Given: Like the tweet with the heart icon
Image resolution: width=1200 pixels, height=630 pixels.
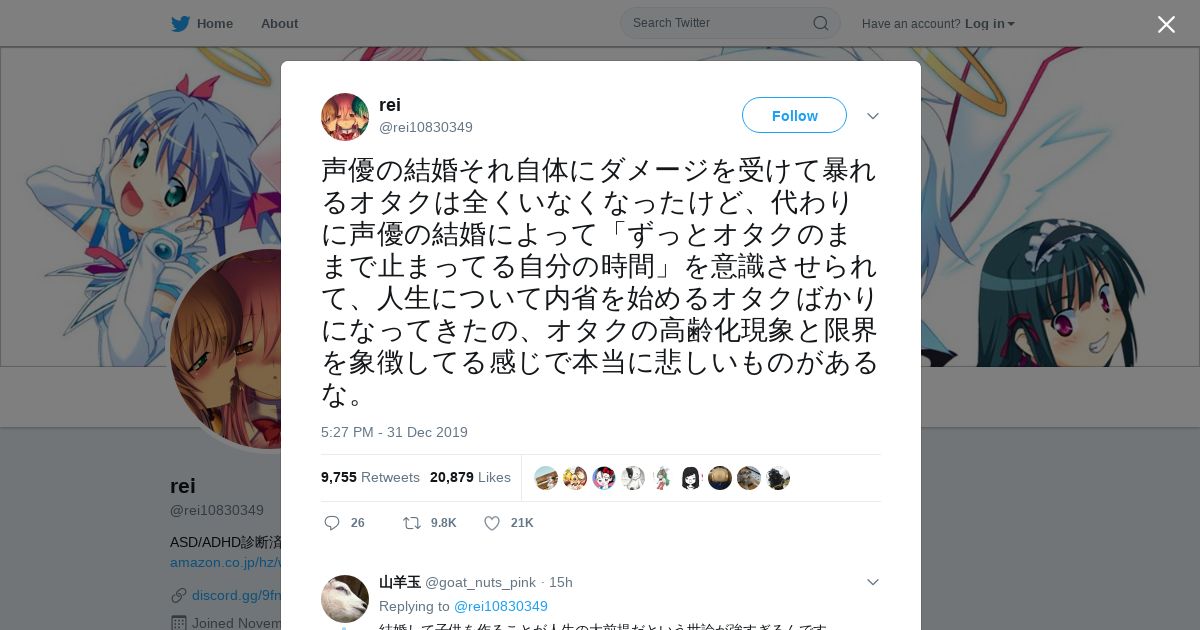Looking at the screenshot, I should click(492, 523).
